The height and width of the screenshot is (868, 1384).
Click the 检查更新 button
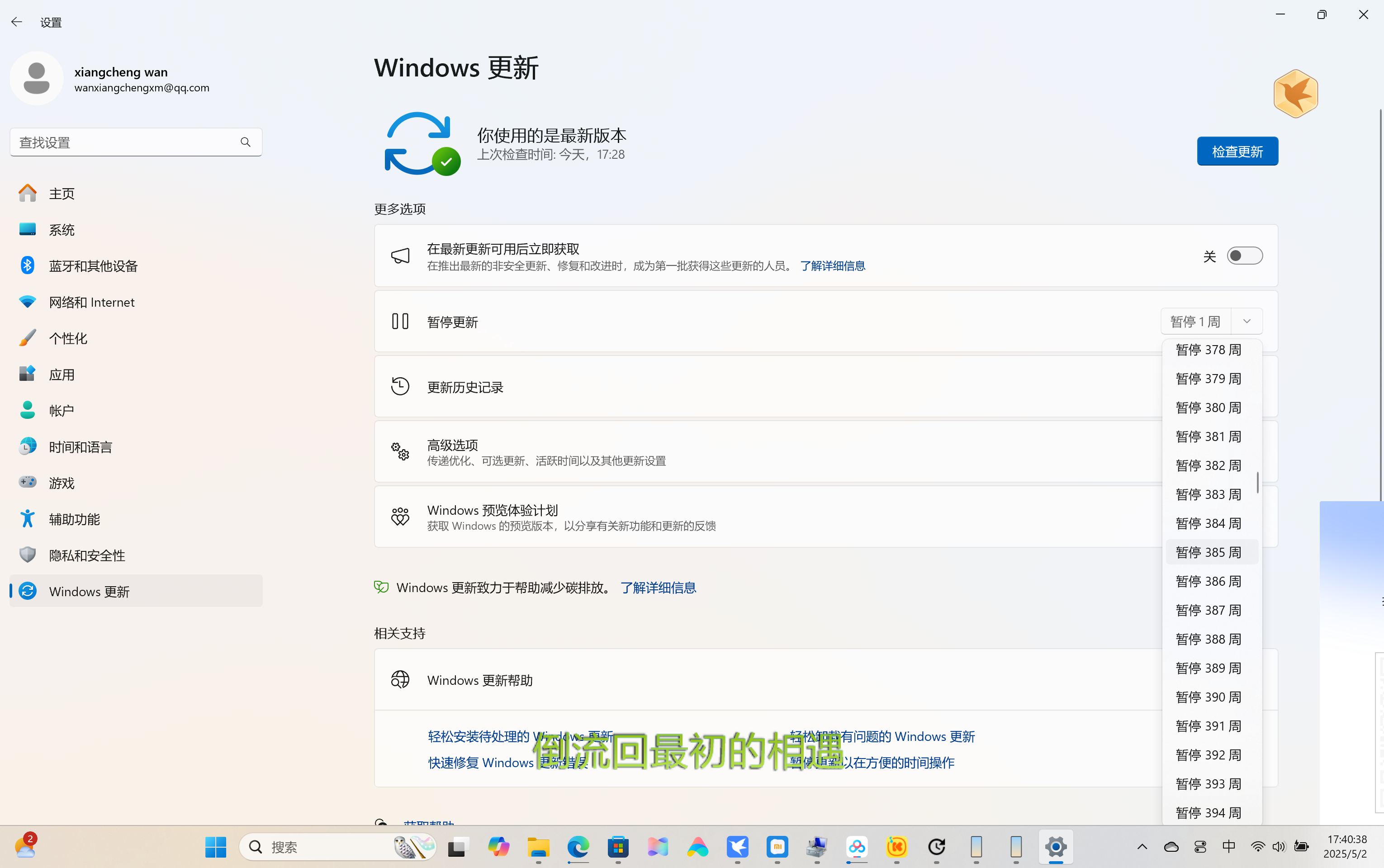1237,152
